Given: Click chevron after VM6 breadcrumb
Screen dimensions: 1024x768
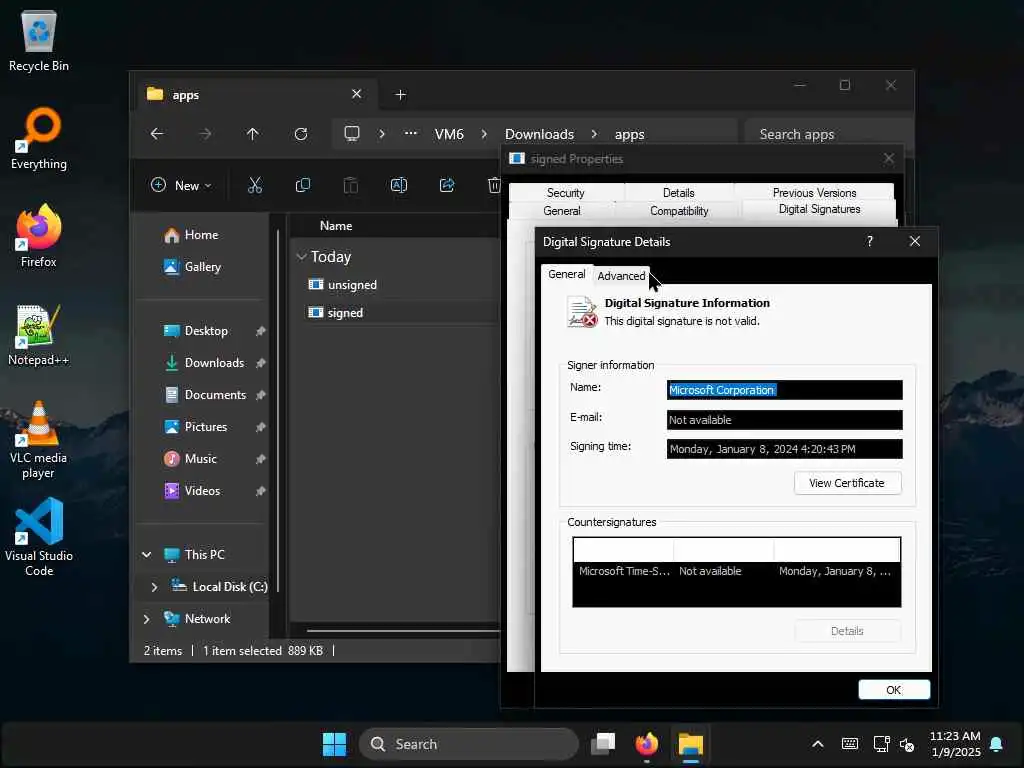Looking at the screenshot, I should click(484, 134).
